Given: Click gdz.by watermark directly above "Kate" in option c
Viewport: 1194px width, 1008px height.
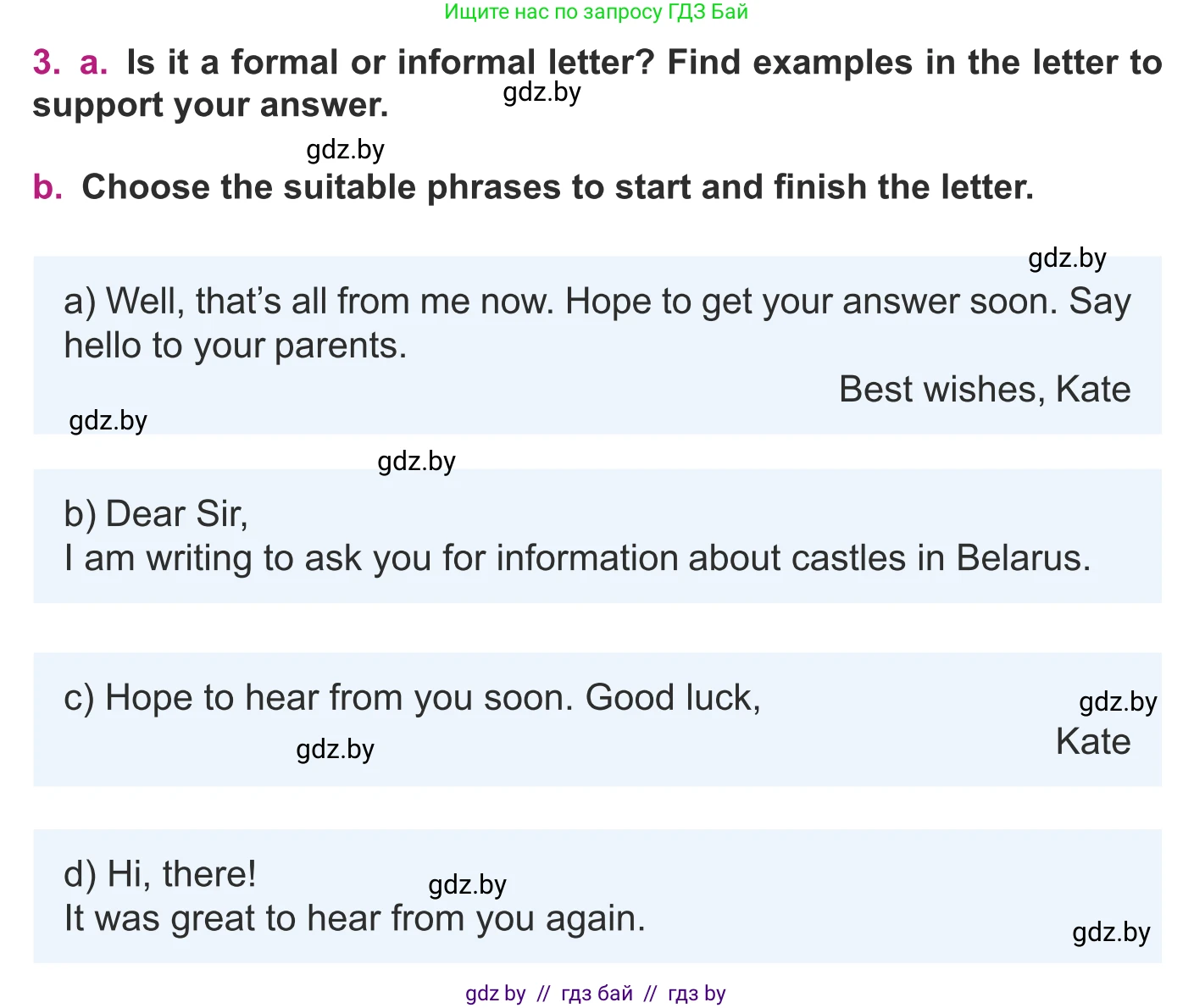Looking at the screenshot, I should pyautogui.click(x=1117, y=702).
